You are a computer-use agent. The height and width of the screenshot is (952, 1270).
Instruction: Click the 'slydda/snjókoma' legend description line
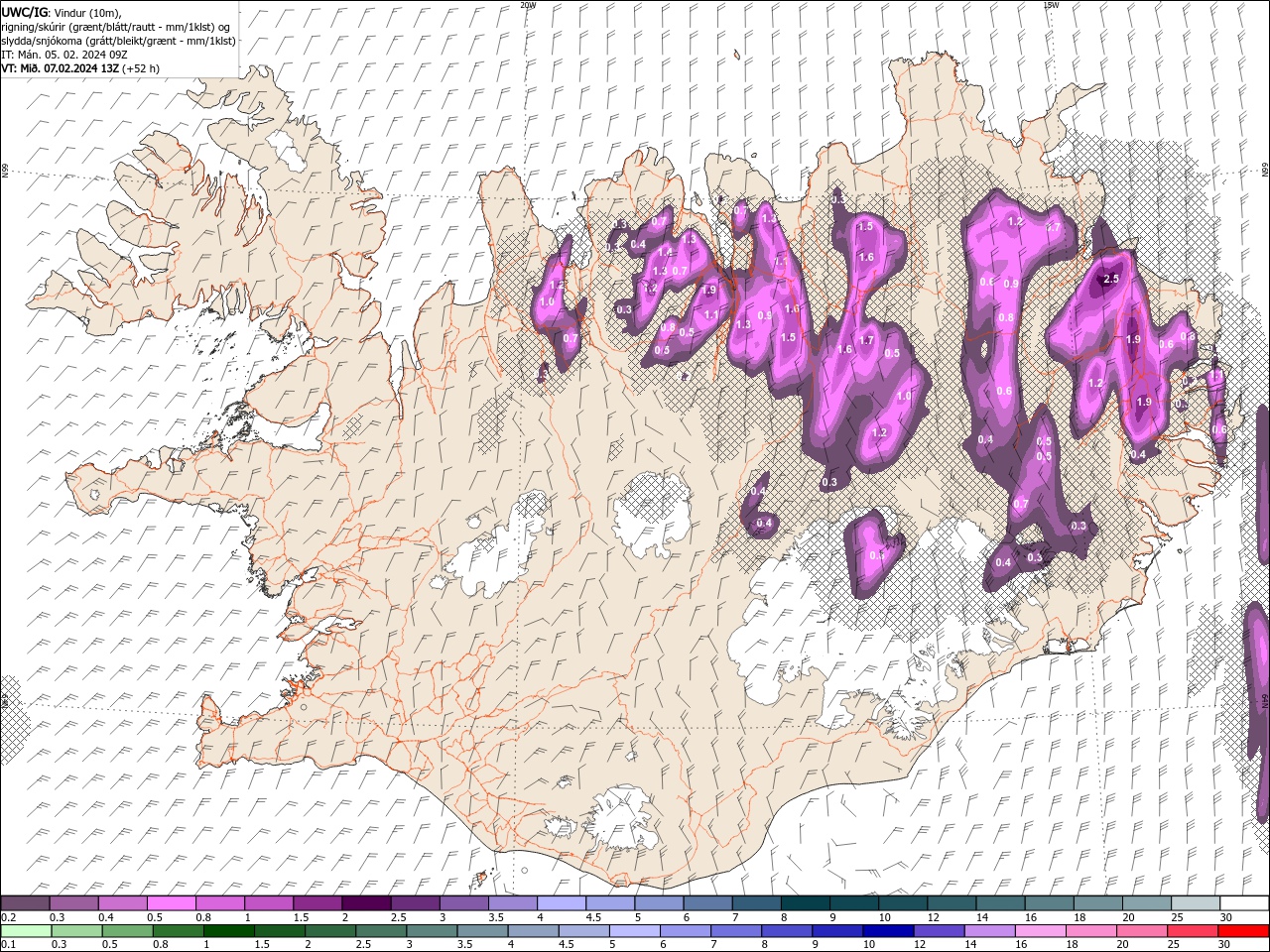[118, 41]
